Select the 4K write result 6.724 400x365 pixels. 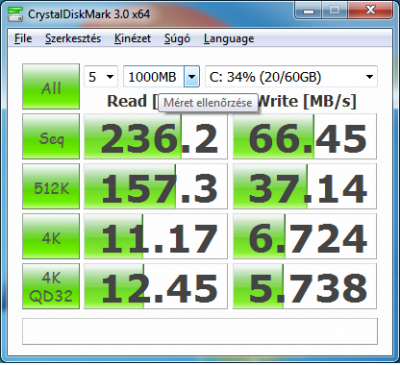[305, 236]
